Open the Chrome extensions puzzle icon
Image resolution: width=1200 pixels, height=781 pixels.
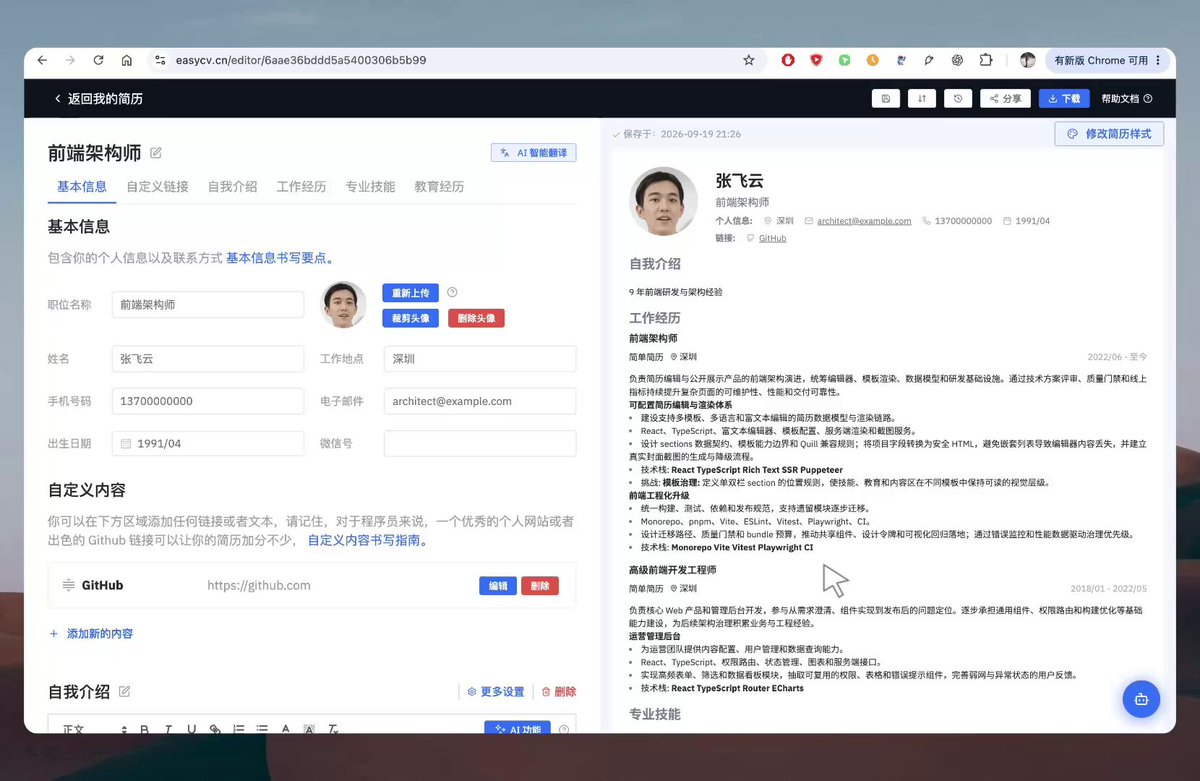tap(986, 60)
